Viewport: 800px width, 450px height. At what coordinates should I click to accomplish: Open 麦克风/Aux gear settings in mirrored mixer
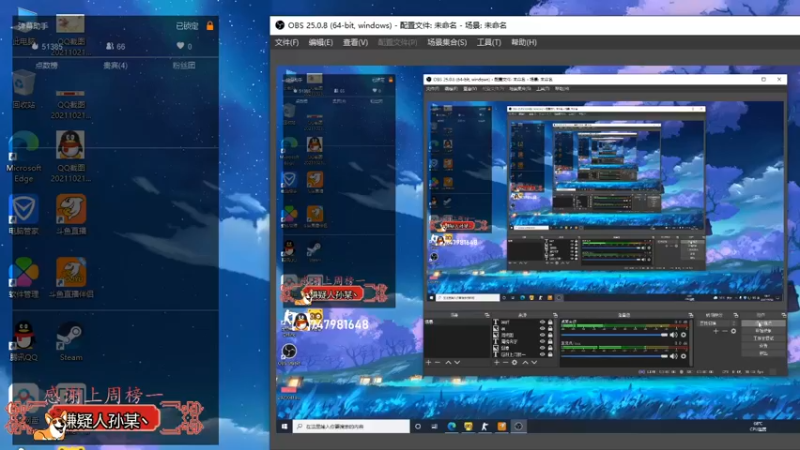[x=683, y=356]
